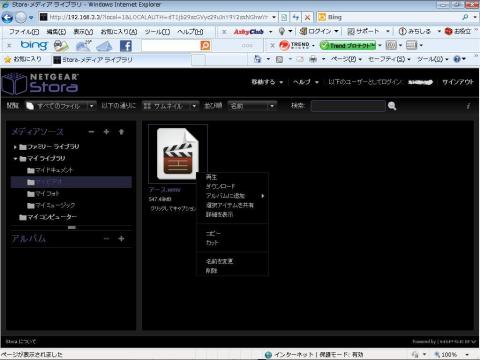Click the browser Forward button
480x360 pixels.
21,17
